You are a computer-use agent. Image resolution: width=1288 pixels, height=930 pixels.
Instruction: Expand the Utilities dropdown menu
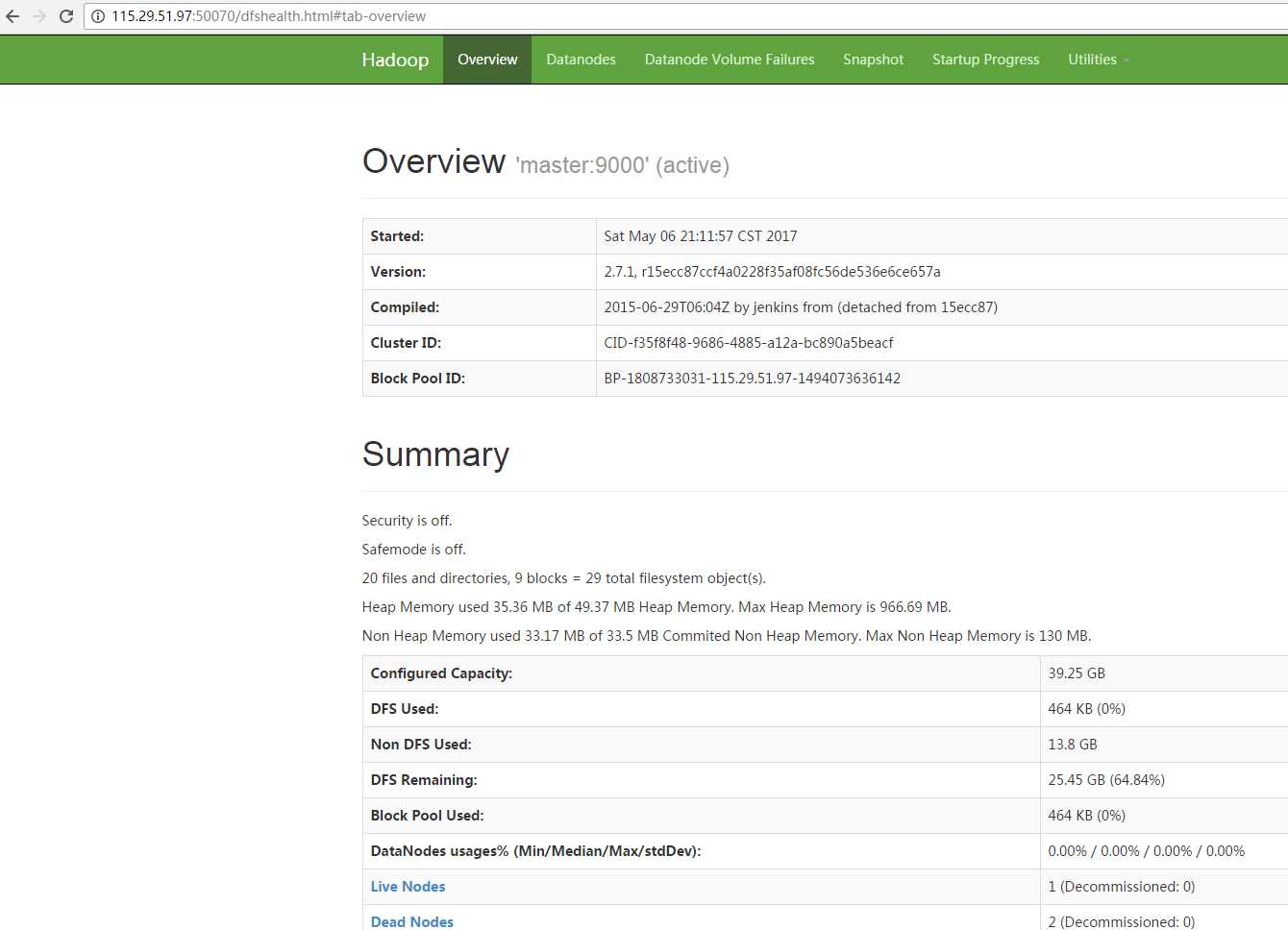(x=1099, y=60)
